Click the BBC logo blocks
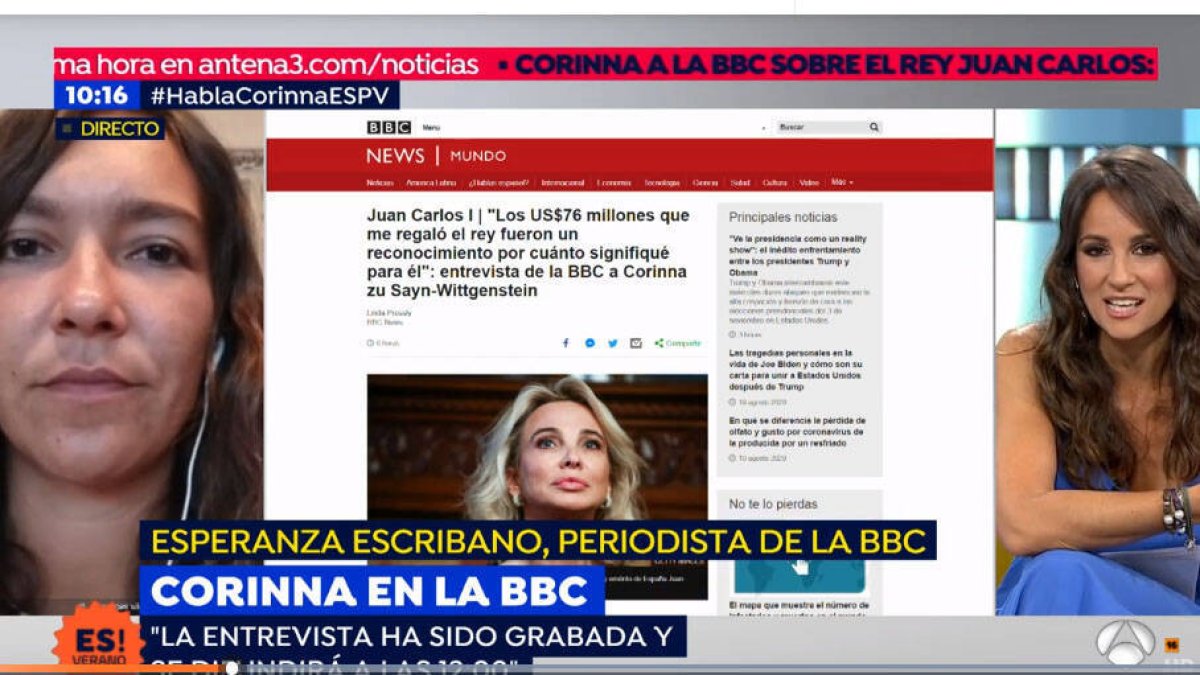Screen dimensions: 1200x675 [388, 127]
